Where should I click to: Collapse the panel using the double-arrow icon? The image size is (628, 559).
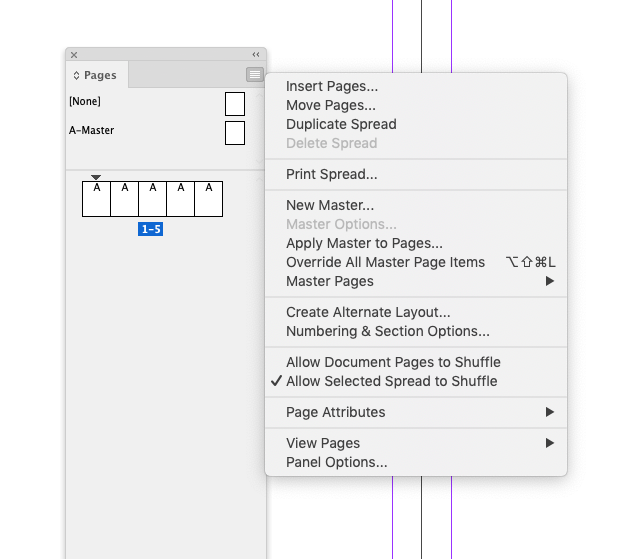[256, 54]
